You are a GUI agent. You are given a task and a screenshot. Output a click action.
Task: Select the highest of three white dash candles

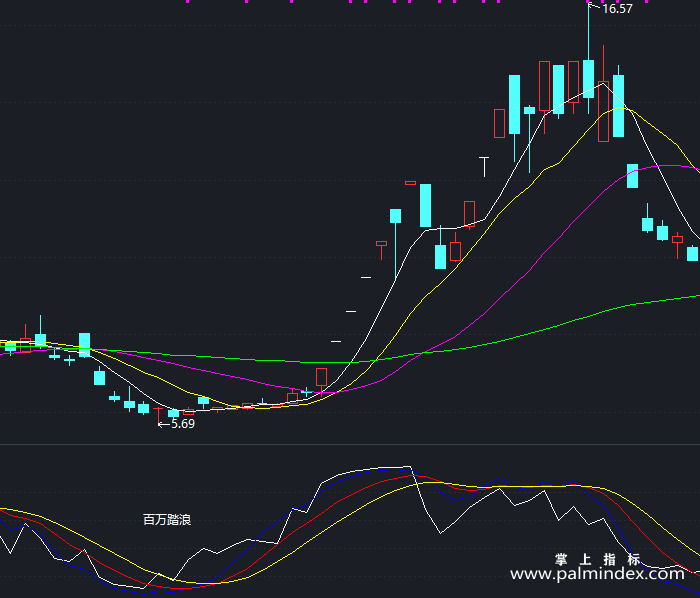[366, 278]
